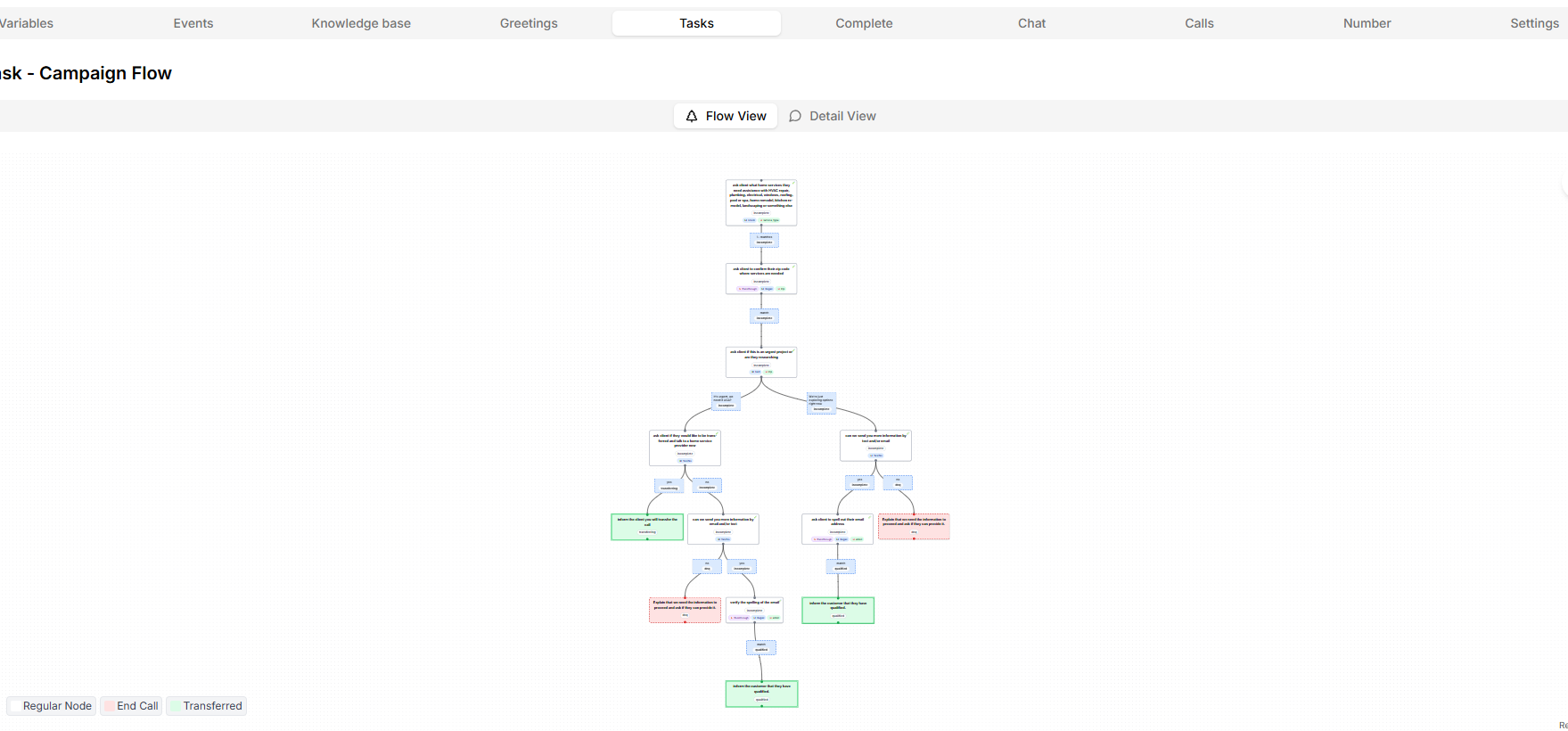Click the Transferred green legend swatch
The image size is (1568, 731).
tap(175, 706)
